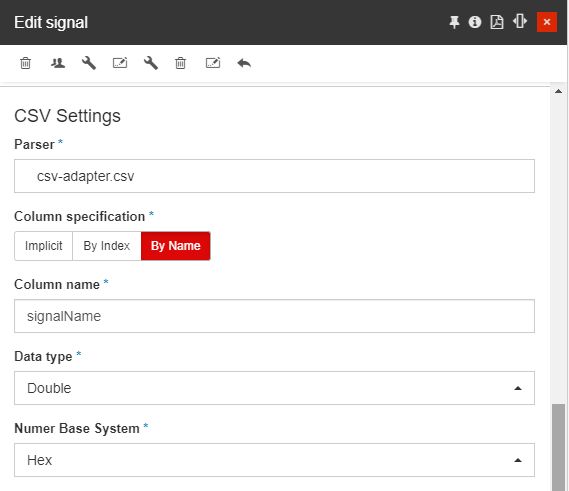569x491 pixels.
Task: Pin the Edit signal panel
Action: [x=454, y=22]
